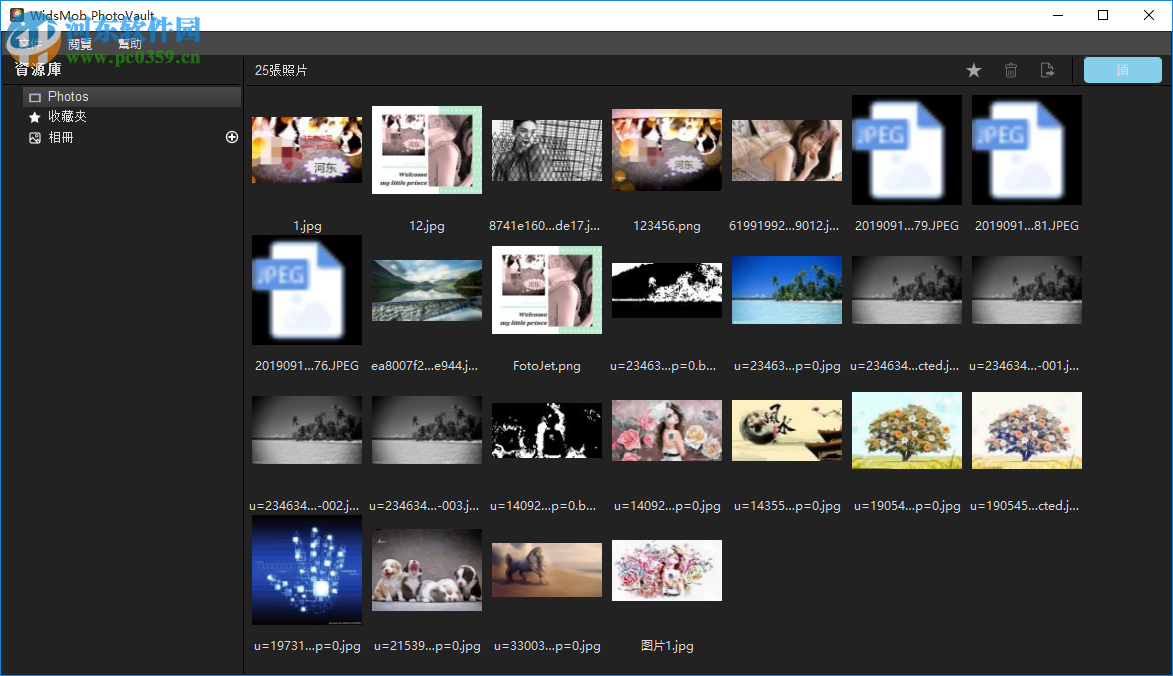Click the star favorite icon in toolbar
1173x676 pixels.
(973, 70)
